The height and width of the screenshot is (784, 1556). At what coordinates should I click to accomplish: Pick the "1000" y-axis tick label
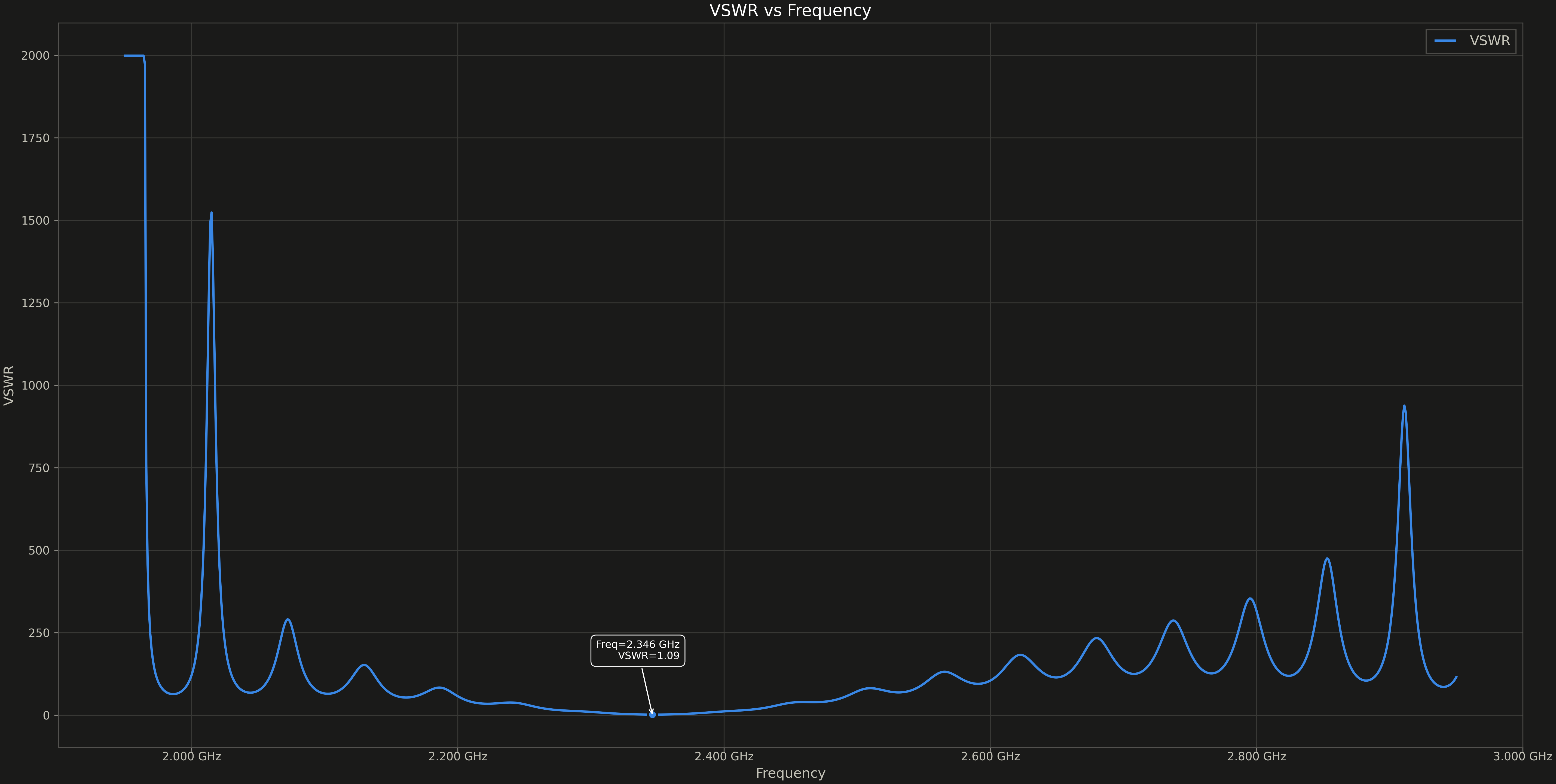(35, 385)
